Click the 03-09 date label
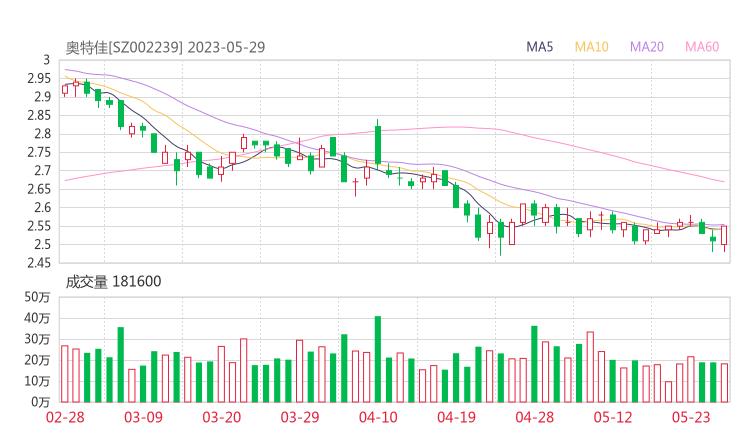Viewport: 740px width, 440px height. 143,417
